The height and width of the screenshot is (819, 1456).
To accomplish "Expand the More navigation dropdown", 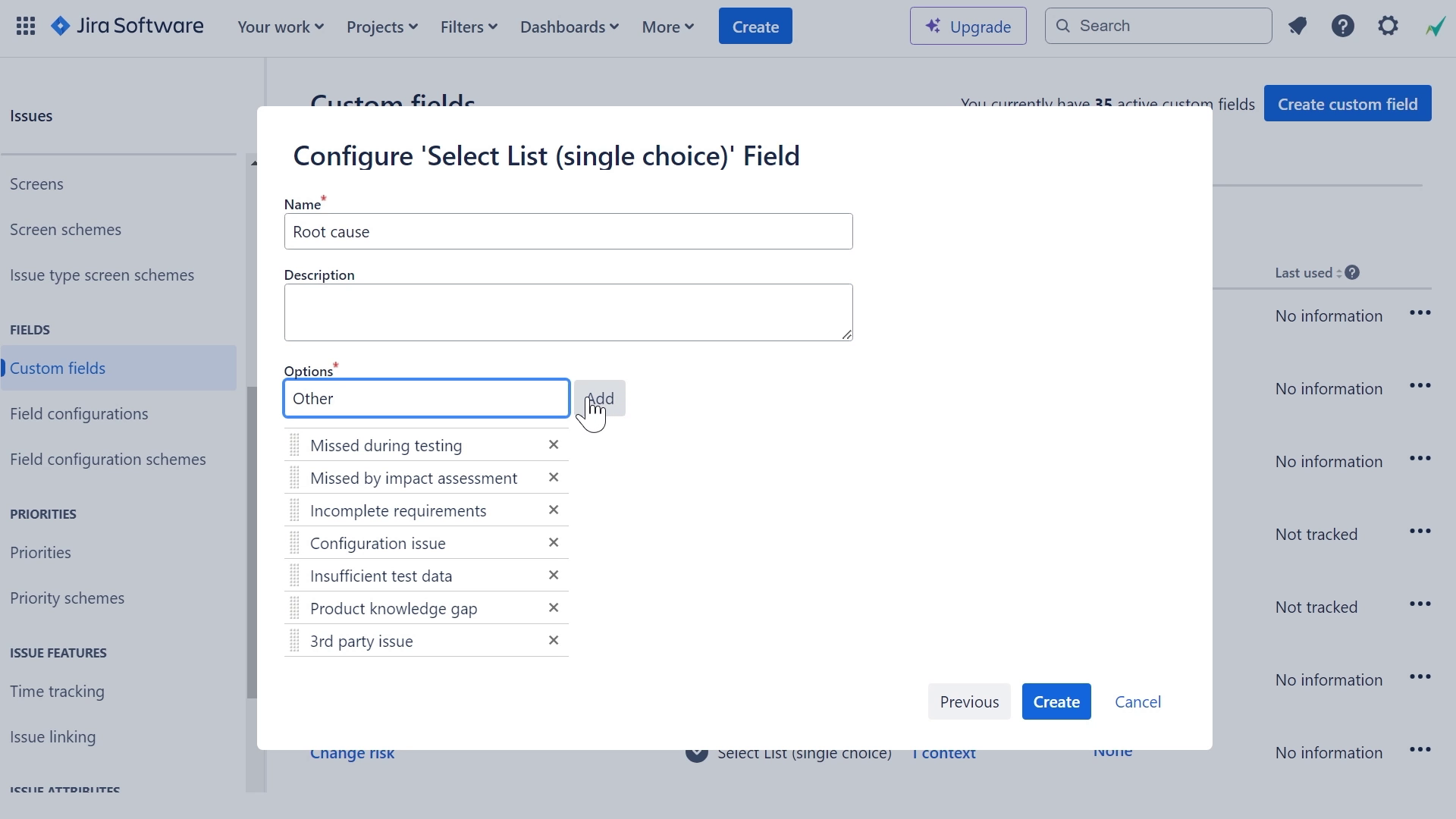I will click(x=666, y=26).
